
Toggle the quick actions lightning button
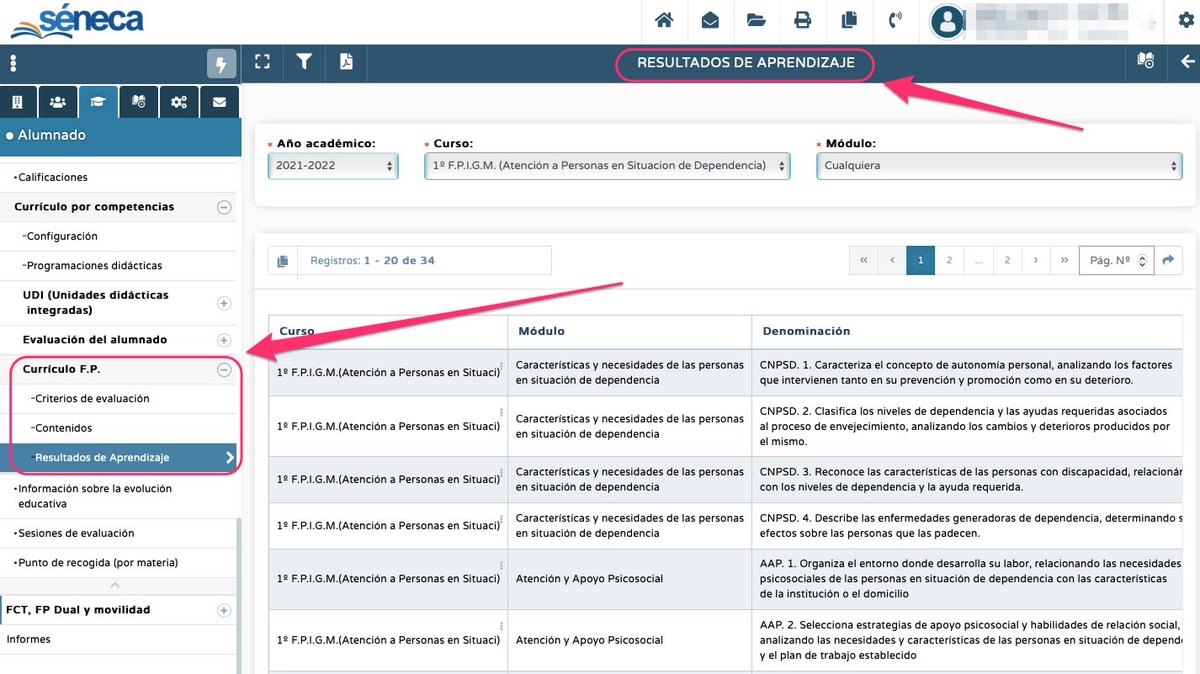[x=221, y=61]
